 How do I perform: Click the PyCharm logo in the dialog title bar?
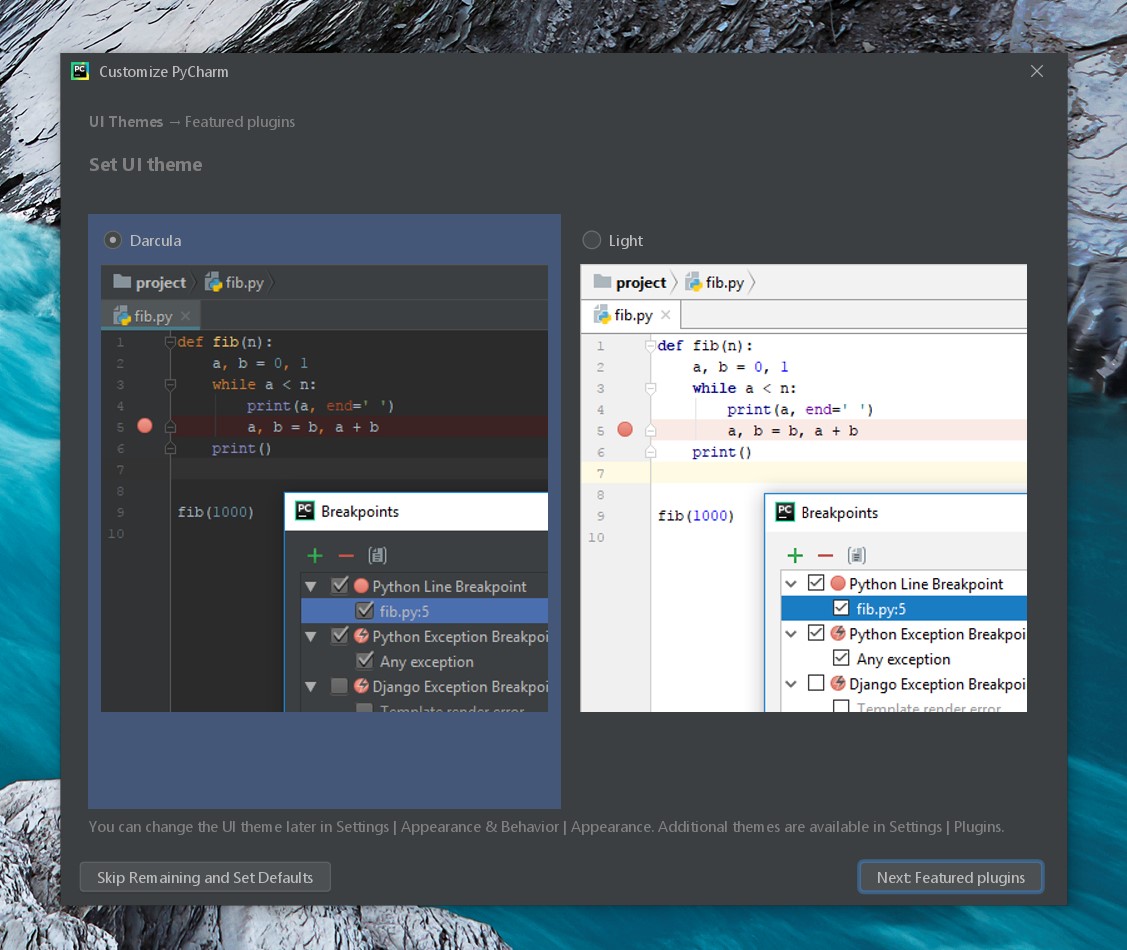pyautogui.click(x=78, y=71)
